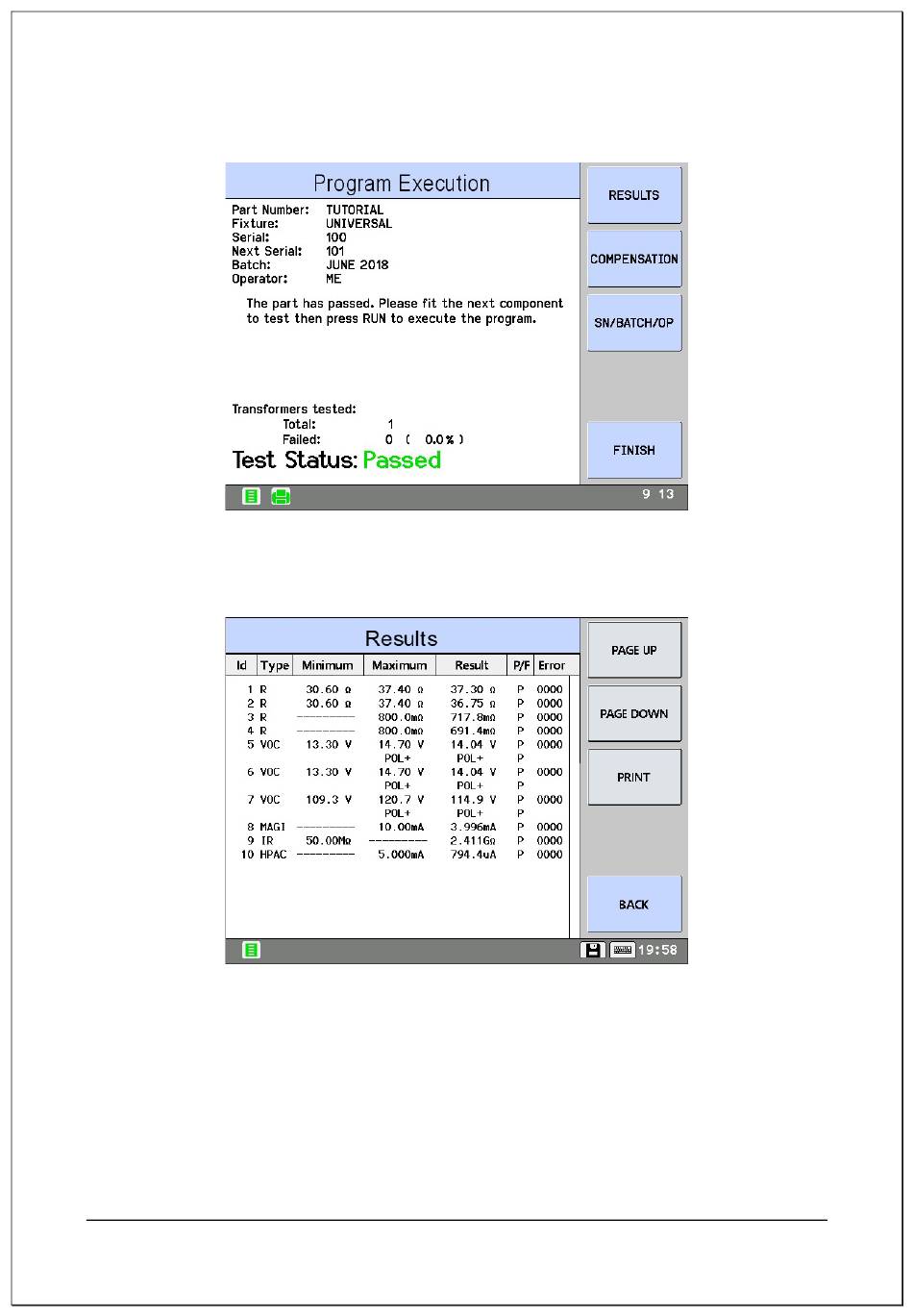This screenshot has height=1316, width=913.
Task: Select result 794.4uA in row 10
Action: click(x=473, y=855)
